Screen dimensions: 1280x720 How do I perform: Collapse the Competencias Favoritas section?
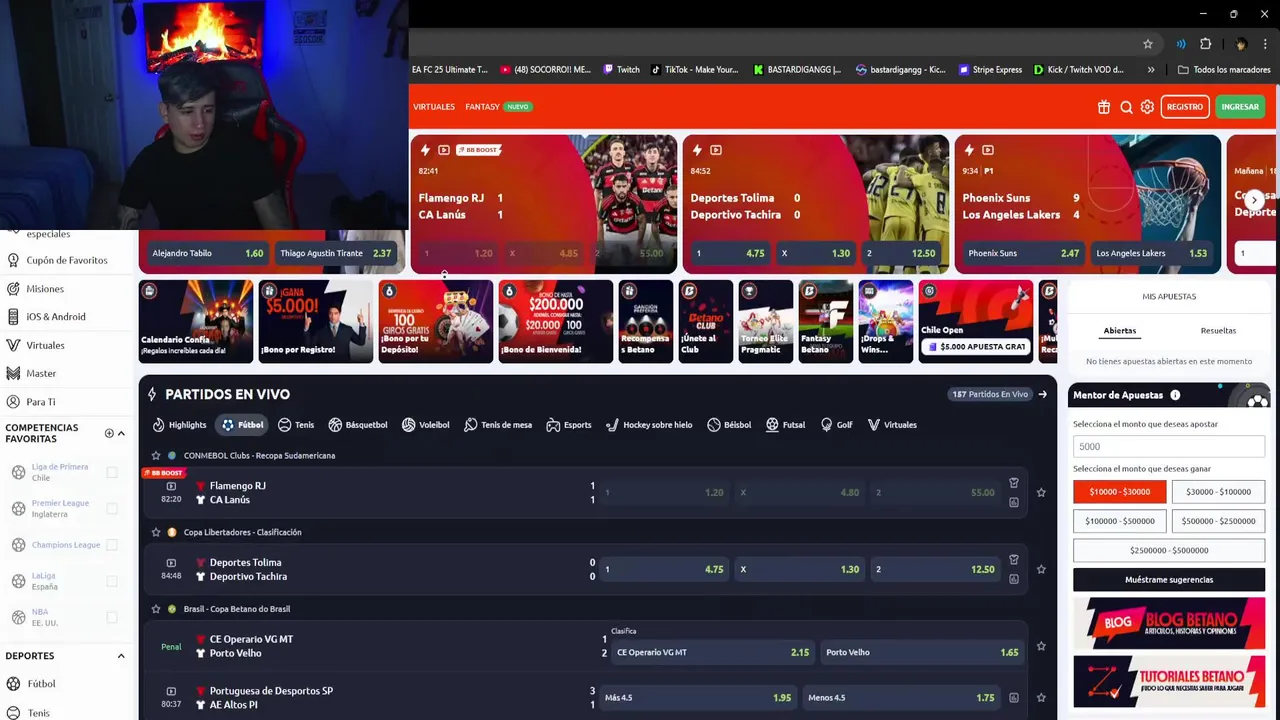(x=121, y=433)
